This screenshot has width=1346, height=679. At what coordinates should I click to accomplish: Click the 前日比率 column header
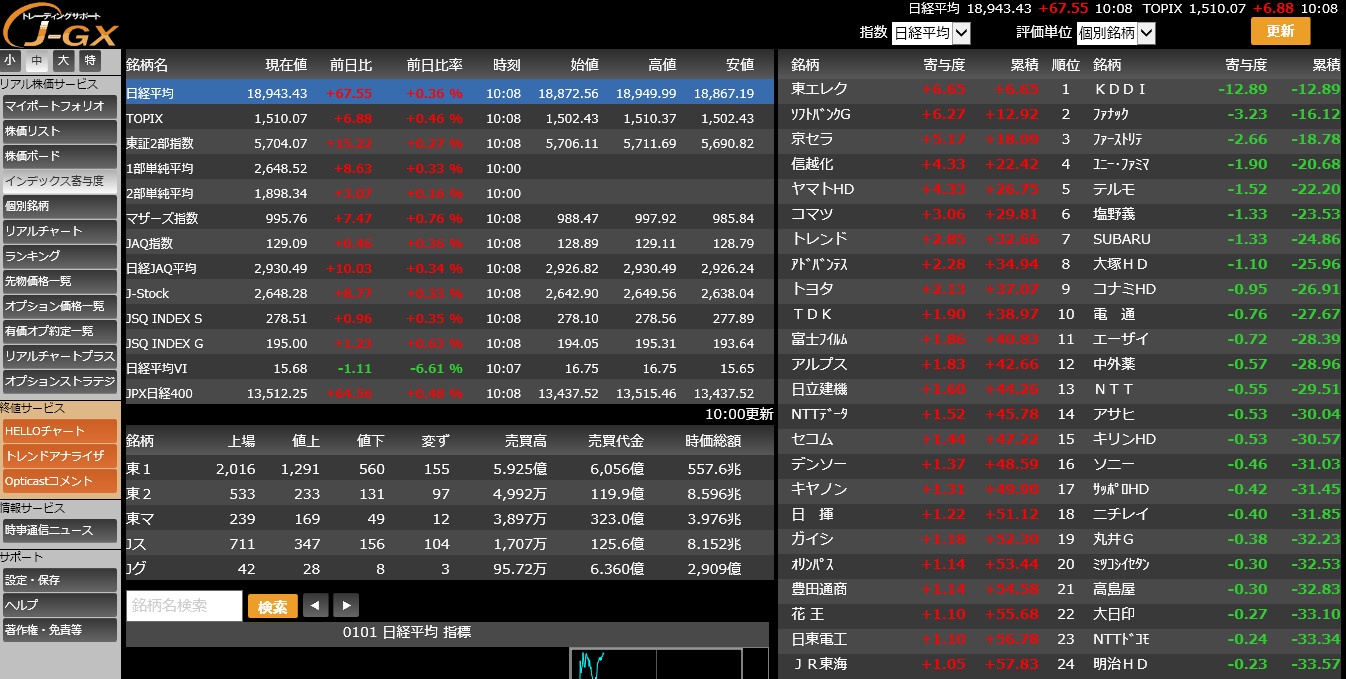click(434, 65)
